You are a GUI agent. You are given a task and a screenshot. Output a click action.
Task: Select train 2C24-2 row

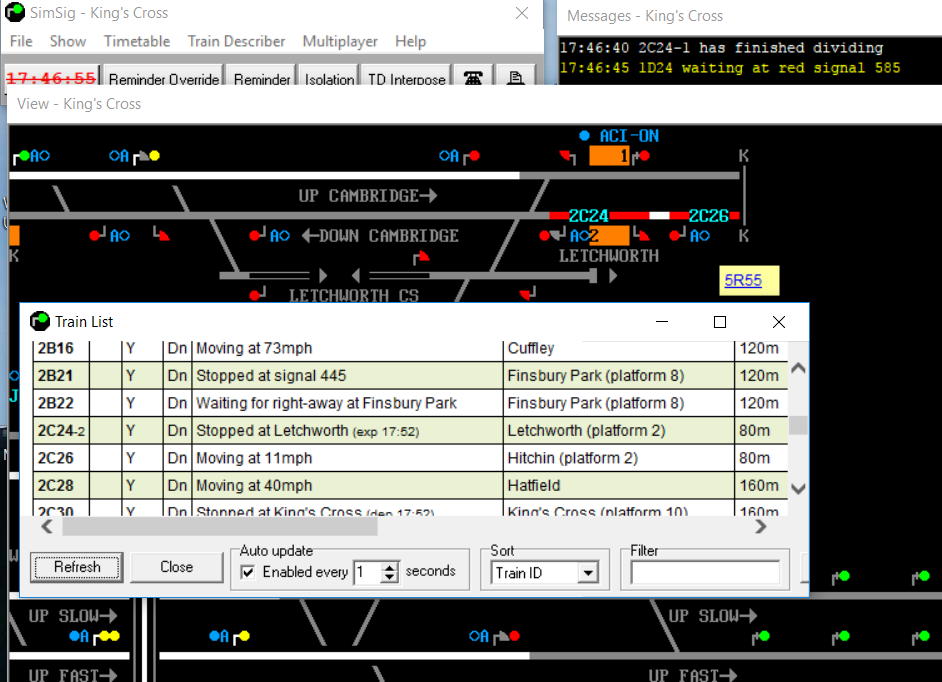(x=410, y=431)
